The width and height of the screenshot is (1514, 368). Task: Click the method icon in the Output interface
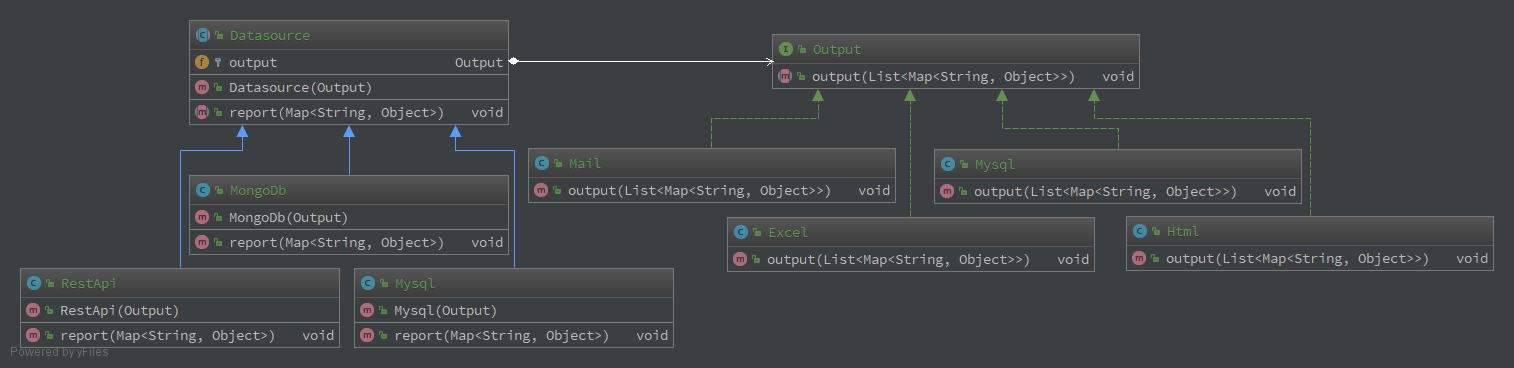coord(785,76)
